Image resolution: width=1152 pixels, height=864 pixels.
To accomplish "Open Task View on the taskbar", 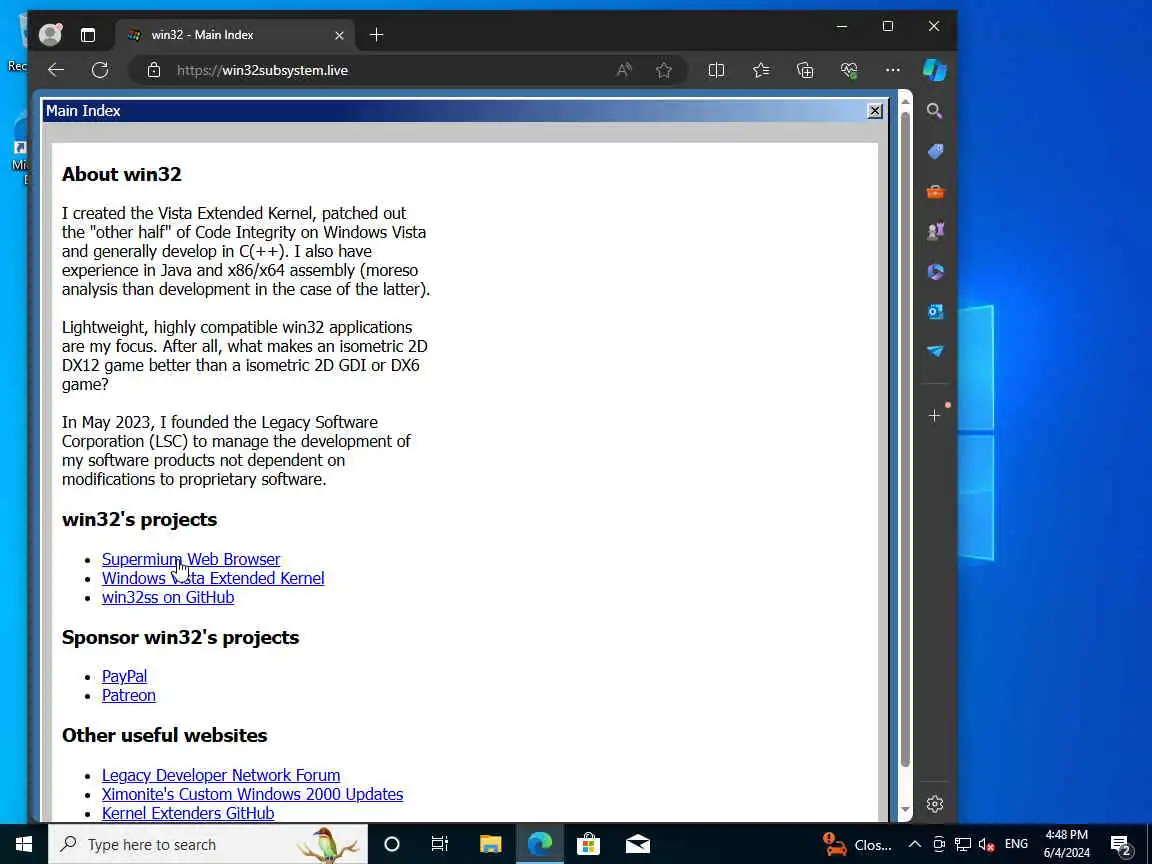I will click(x=439, y=844).
